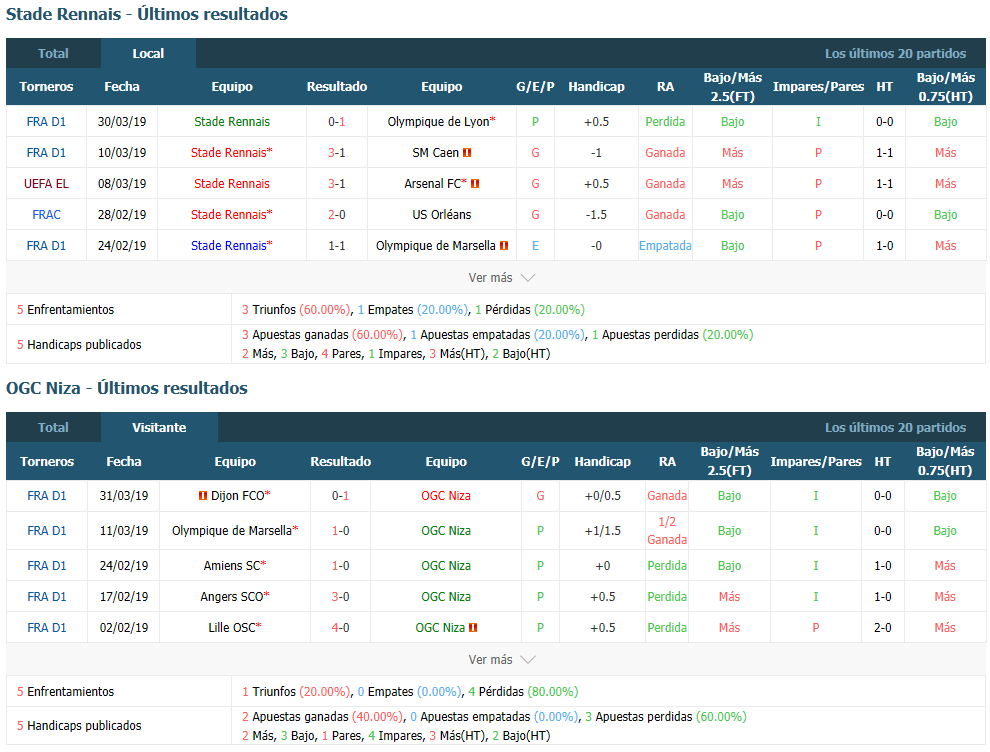Image resolution: width=990 pixels, height=752 pixels.
Task: Click the +1/1.5 handicap value
Action: tap(602, 531)
